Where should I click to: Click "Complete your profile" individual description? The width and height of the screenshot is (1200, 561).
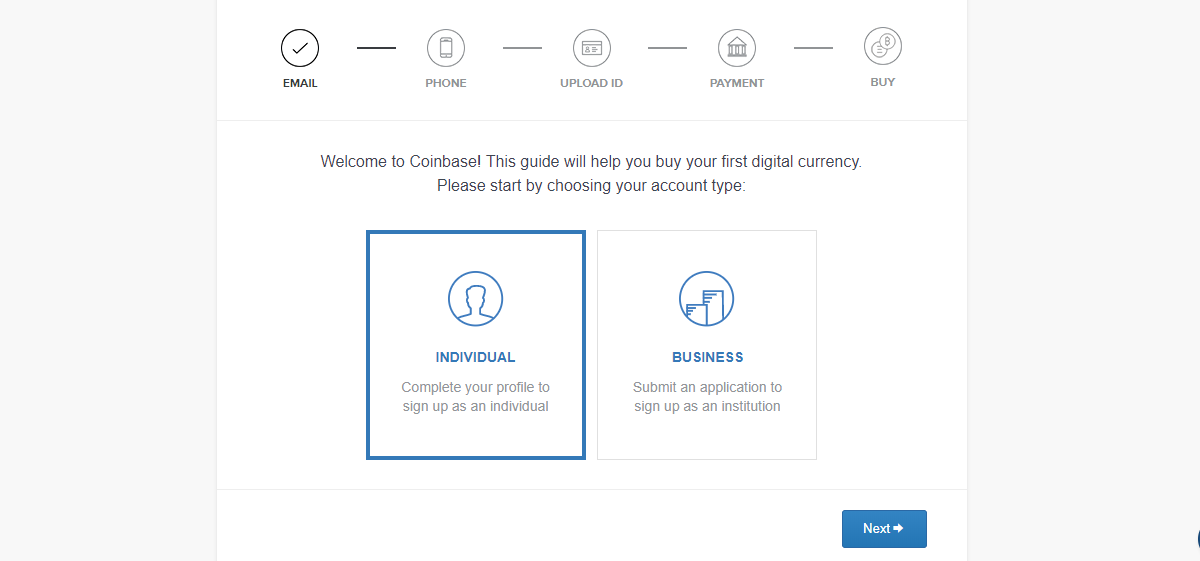[476, 397]
